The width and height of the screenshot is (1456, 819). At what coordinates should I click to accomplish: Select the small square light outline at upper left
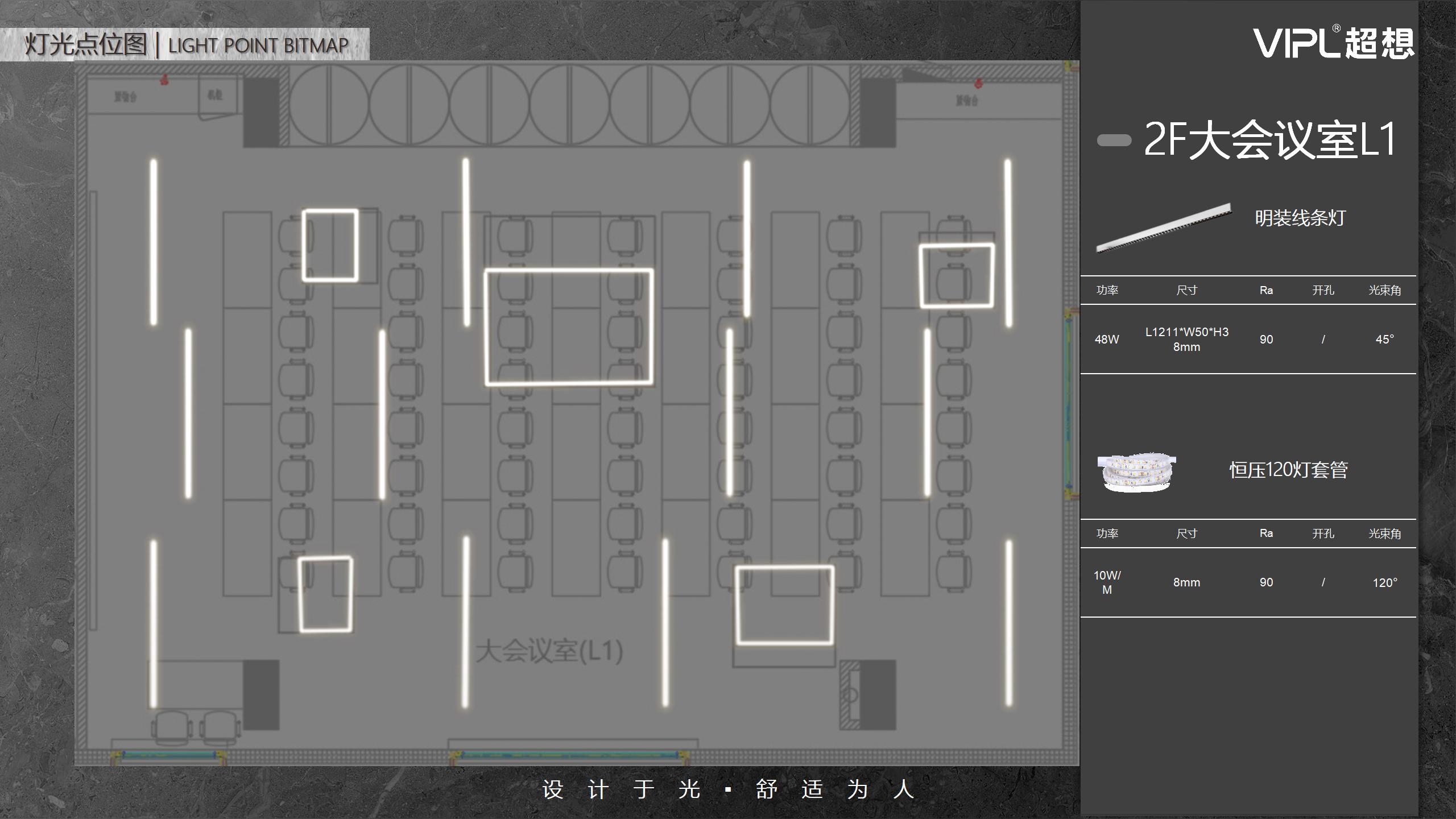pos(330,245)
